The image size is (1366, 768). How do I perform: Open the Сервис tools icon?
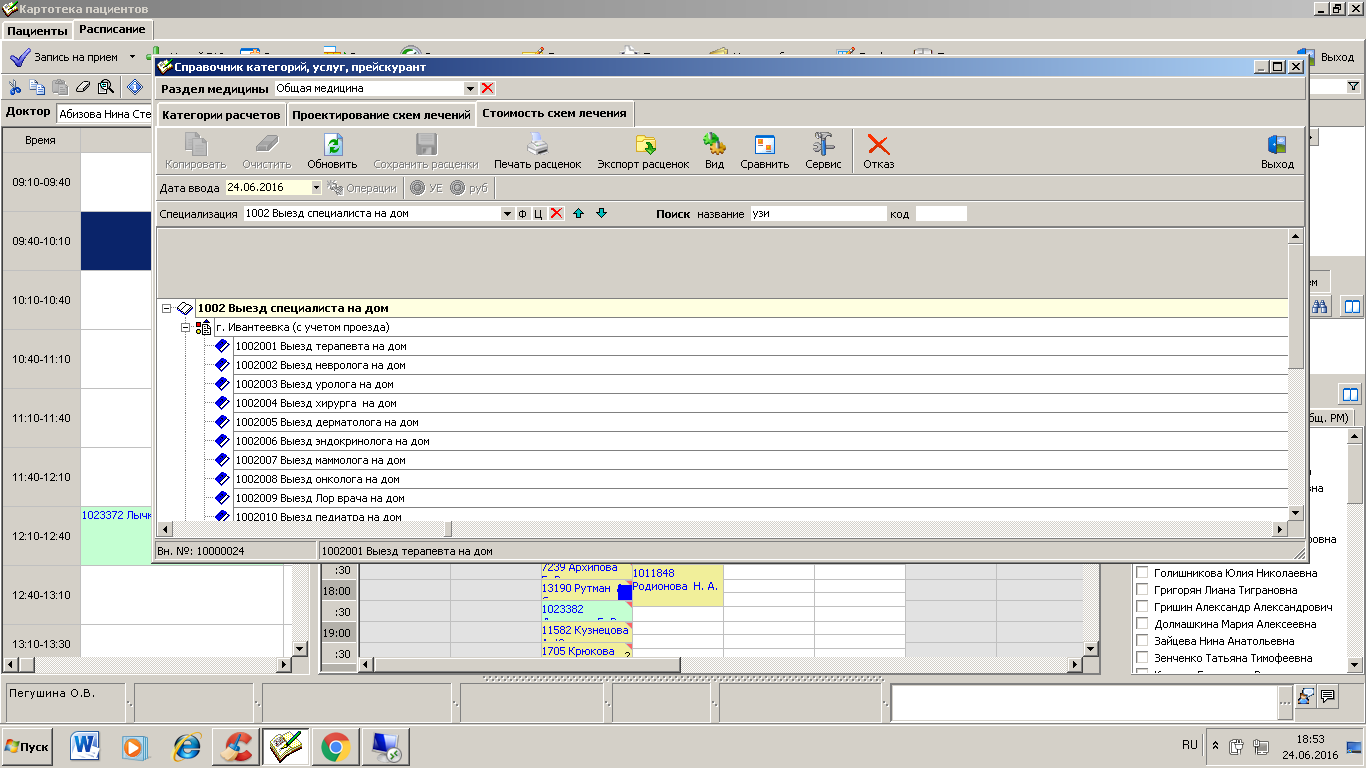(823, 144)
